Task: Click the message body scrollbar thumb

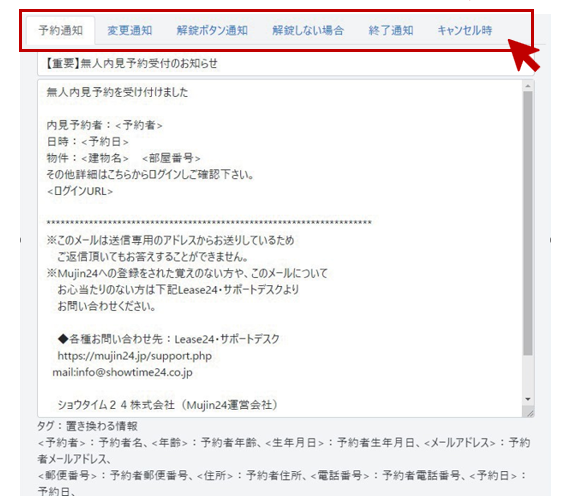Action: [528, 223]
